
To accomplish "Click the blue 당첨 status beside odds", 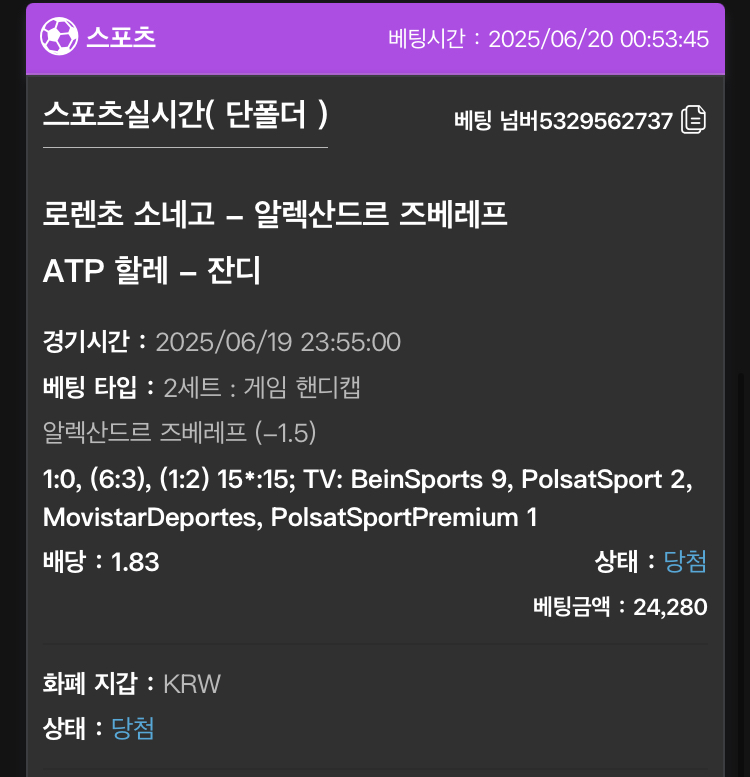I will (x=685, y=561).
